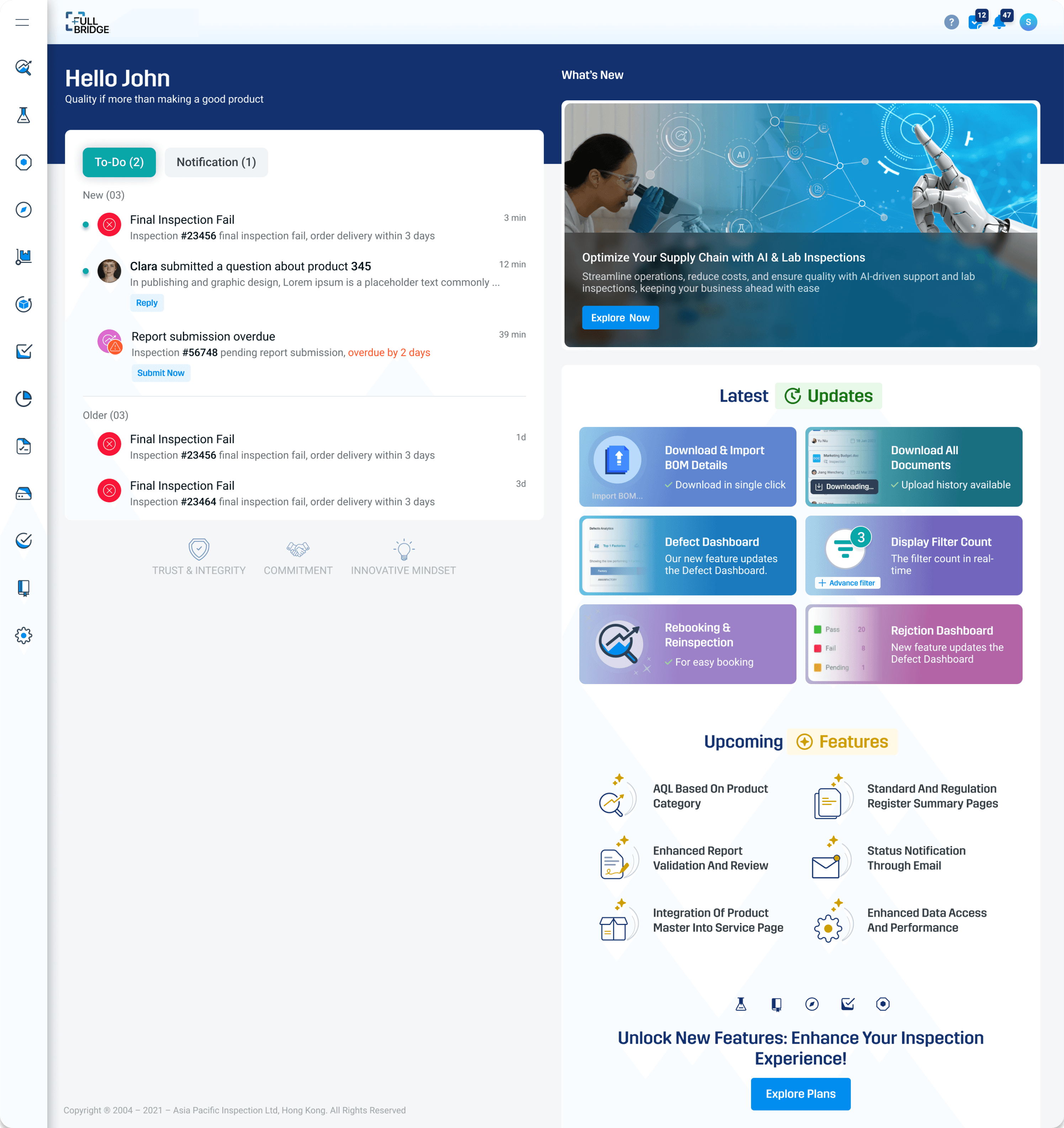Click the Advance filter chip

847,583
